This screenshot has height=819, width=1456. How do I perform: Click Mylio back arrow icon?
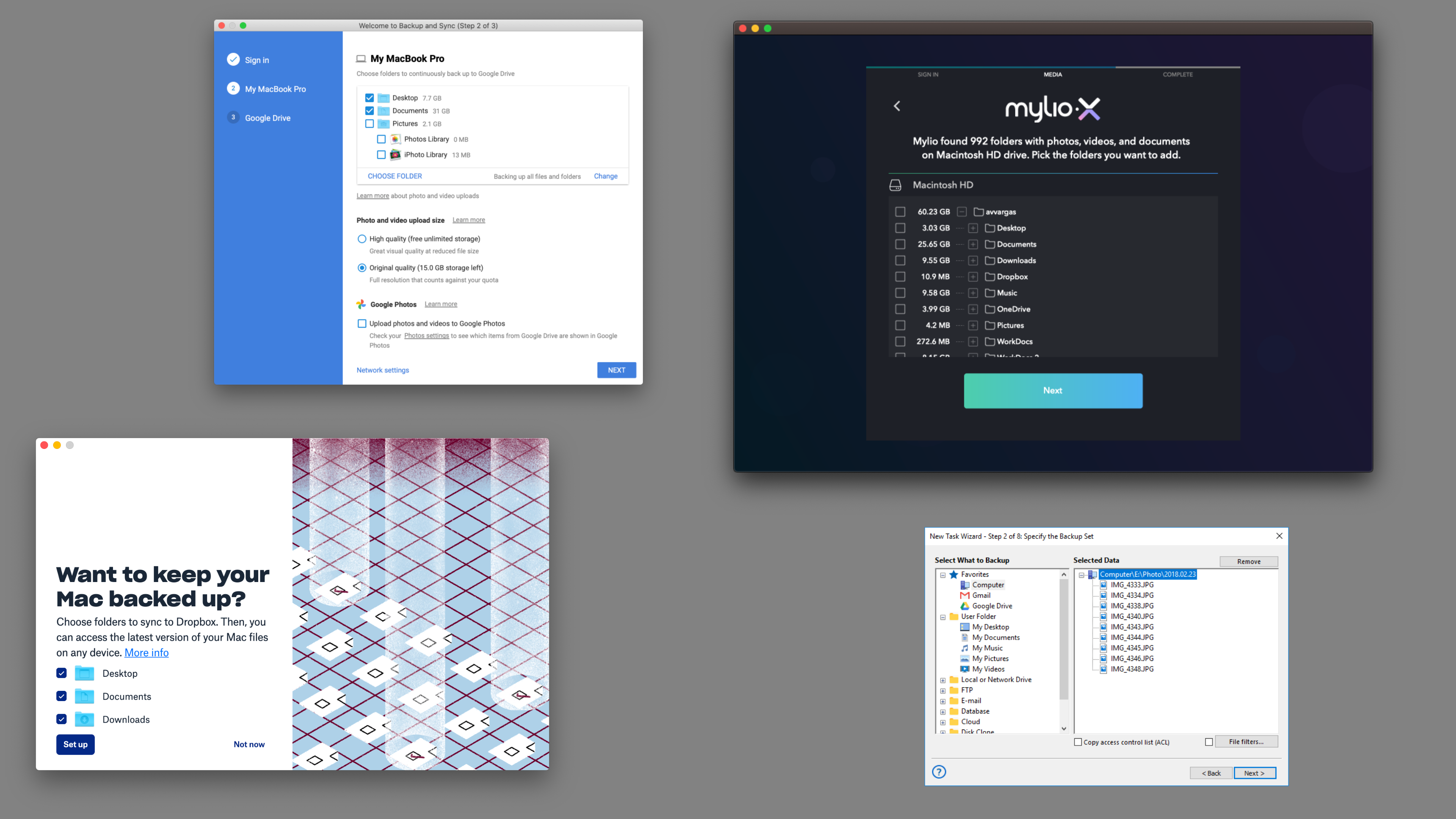click(x=897, y=106)
